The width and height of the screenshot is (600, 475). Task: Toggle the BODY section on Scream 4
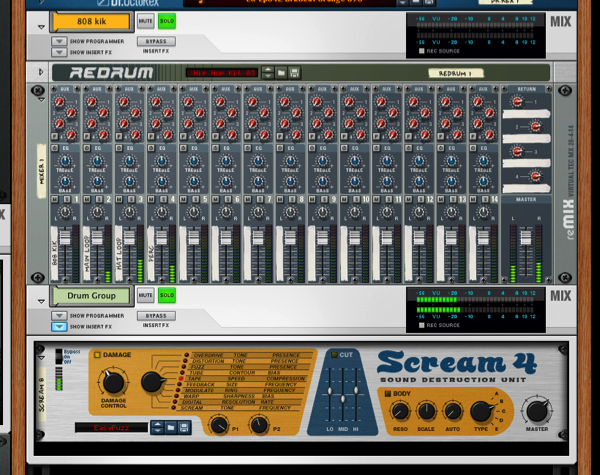point(387,393)
